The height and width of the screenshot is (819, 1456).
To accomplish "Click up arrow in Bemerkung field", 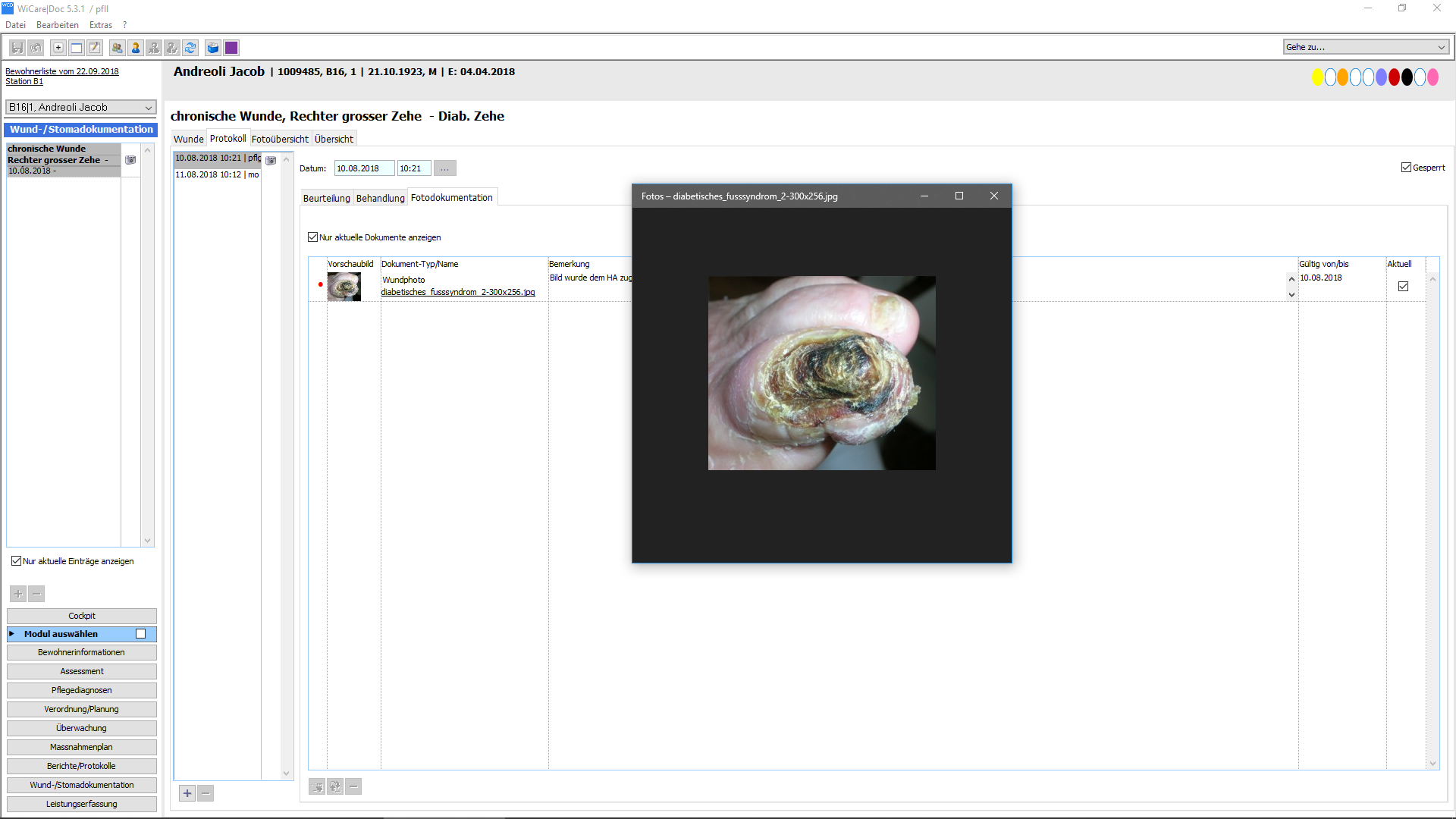I will click(1291, 279).
